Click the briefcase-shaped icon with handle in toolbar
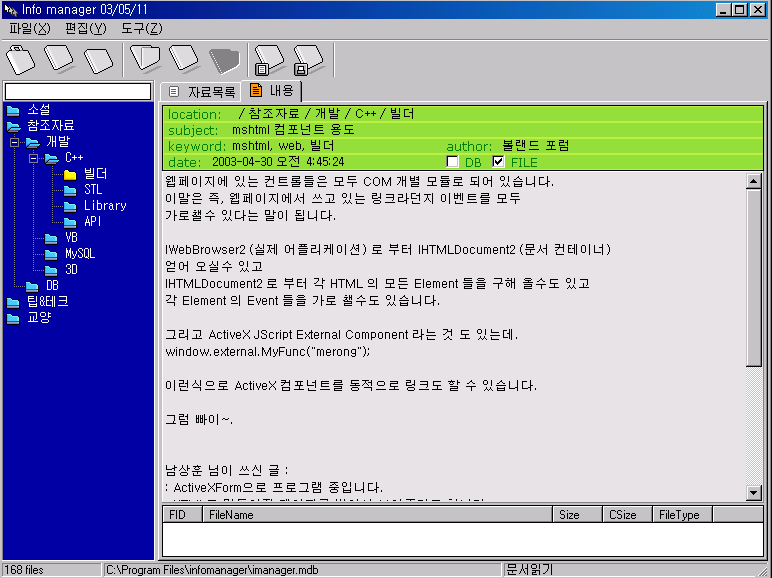772x578 pixels. (x=21, y=60)
